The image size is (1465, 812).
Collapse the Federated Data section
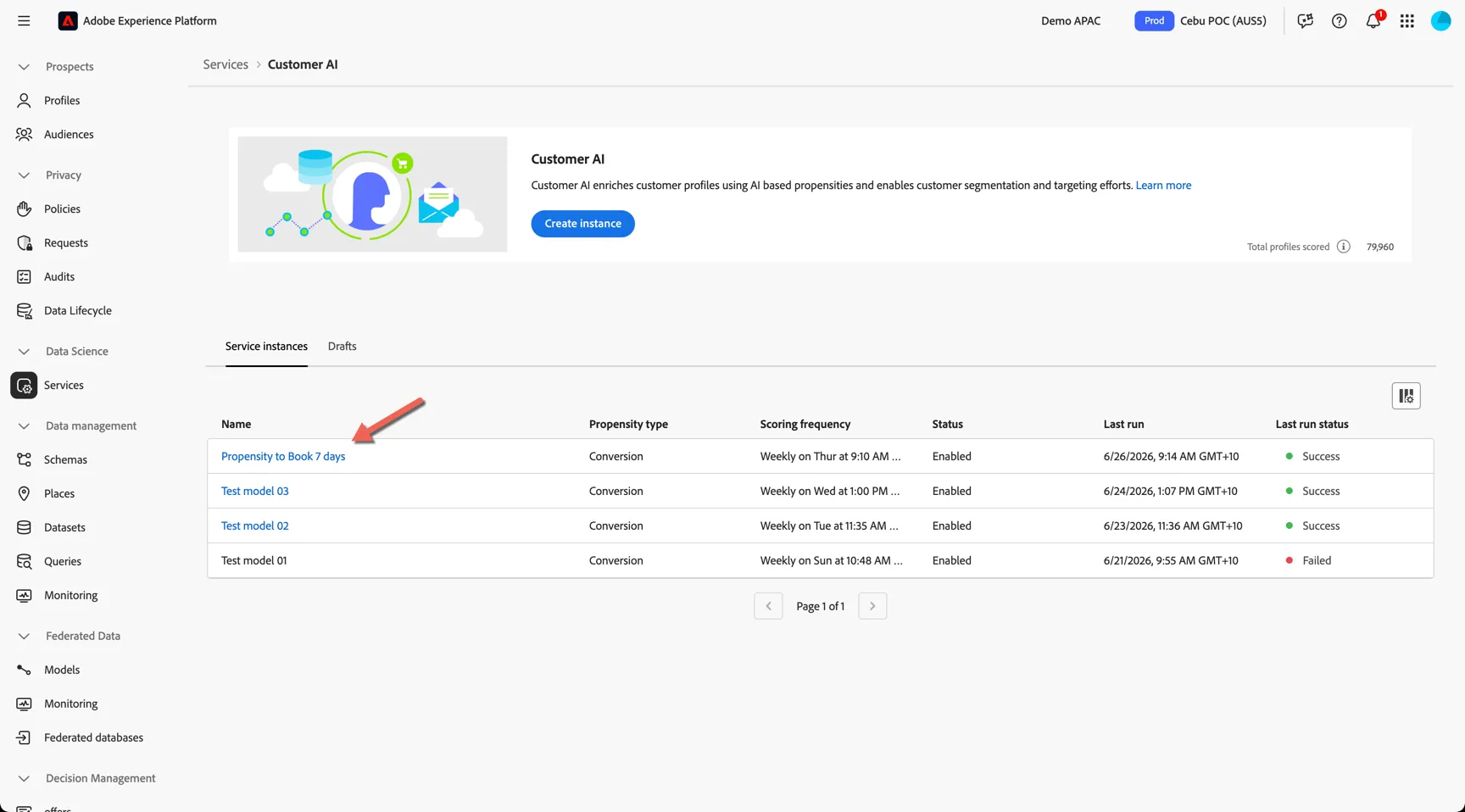point(24,637)
